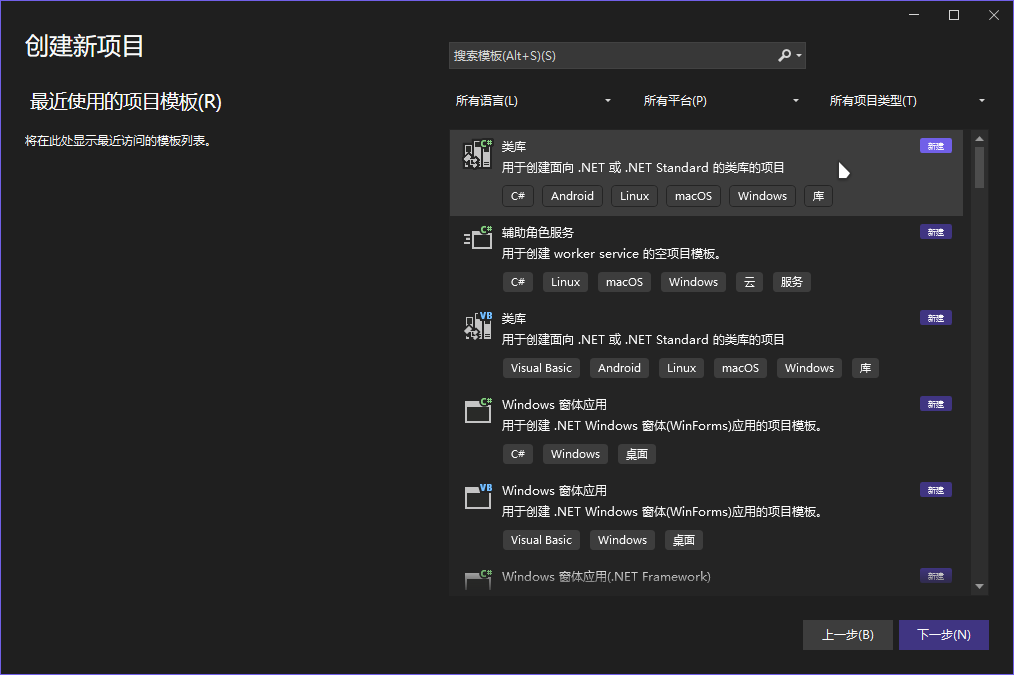1014x675 pixels.
Task: Select the 云 tag under 辅助角色服务
Action: [x=749, y=281]
